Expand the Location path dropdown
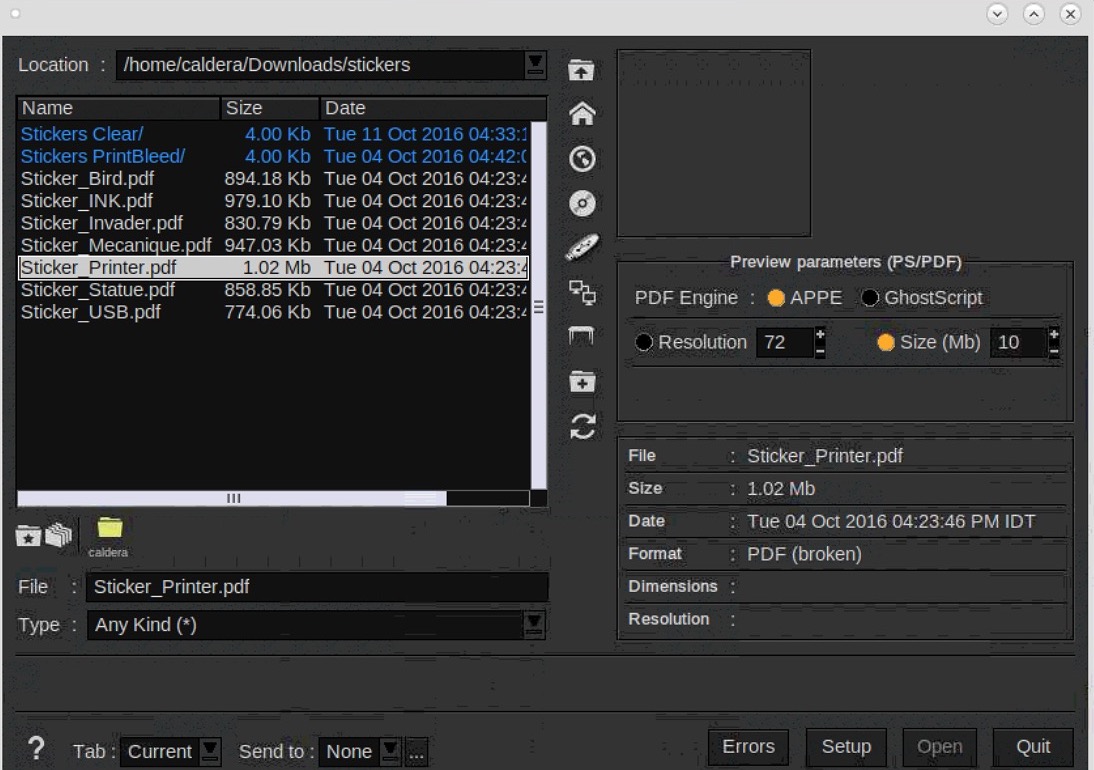 (x=535, y=65)
